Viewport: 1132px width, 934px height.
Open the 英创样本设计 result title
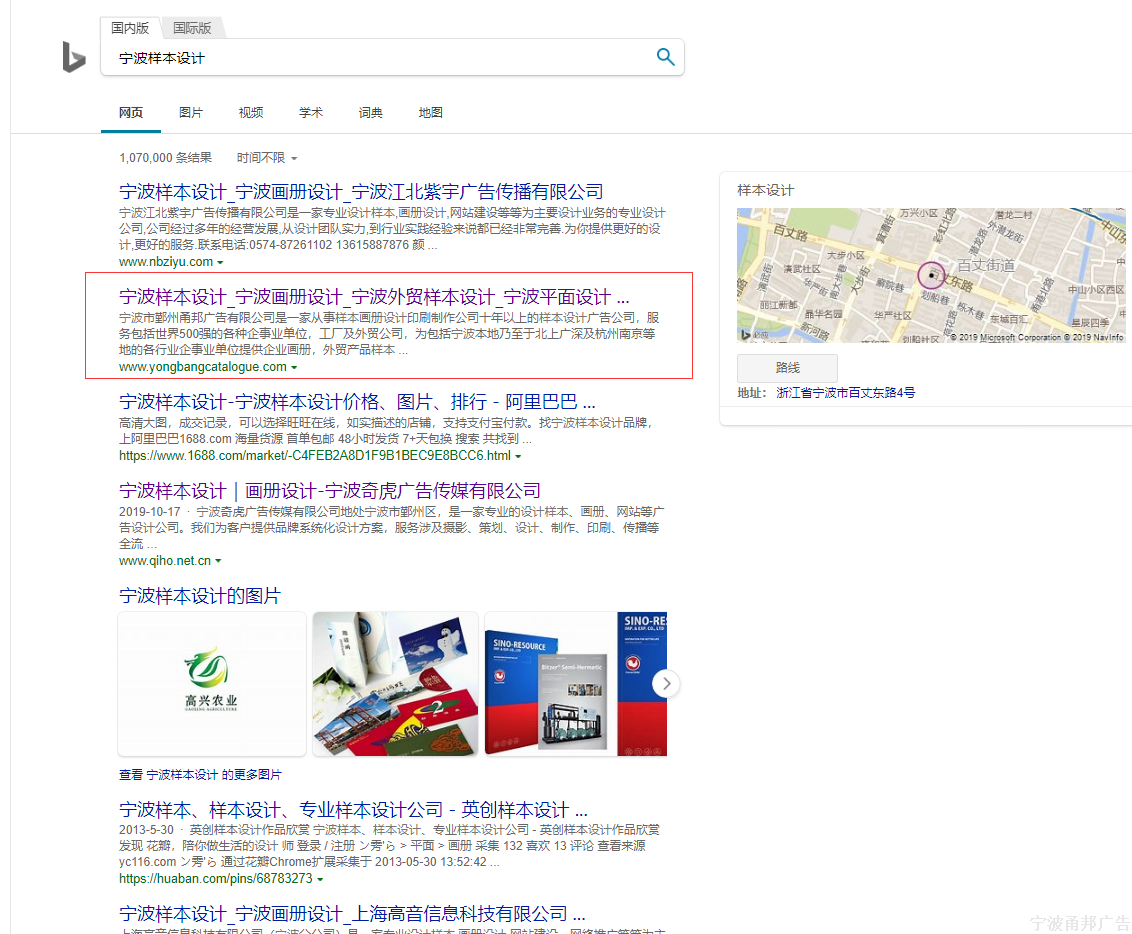click(x=353, y=810)
